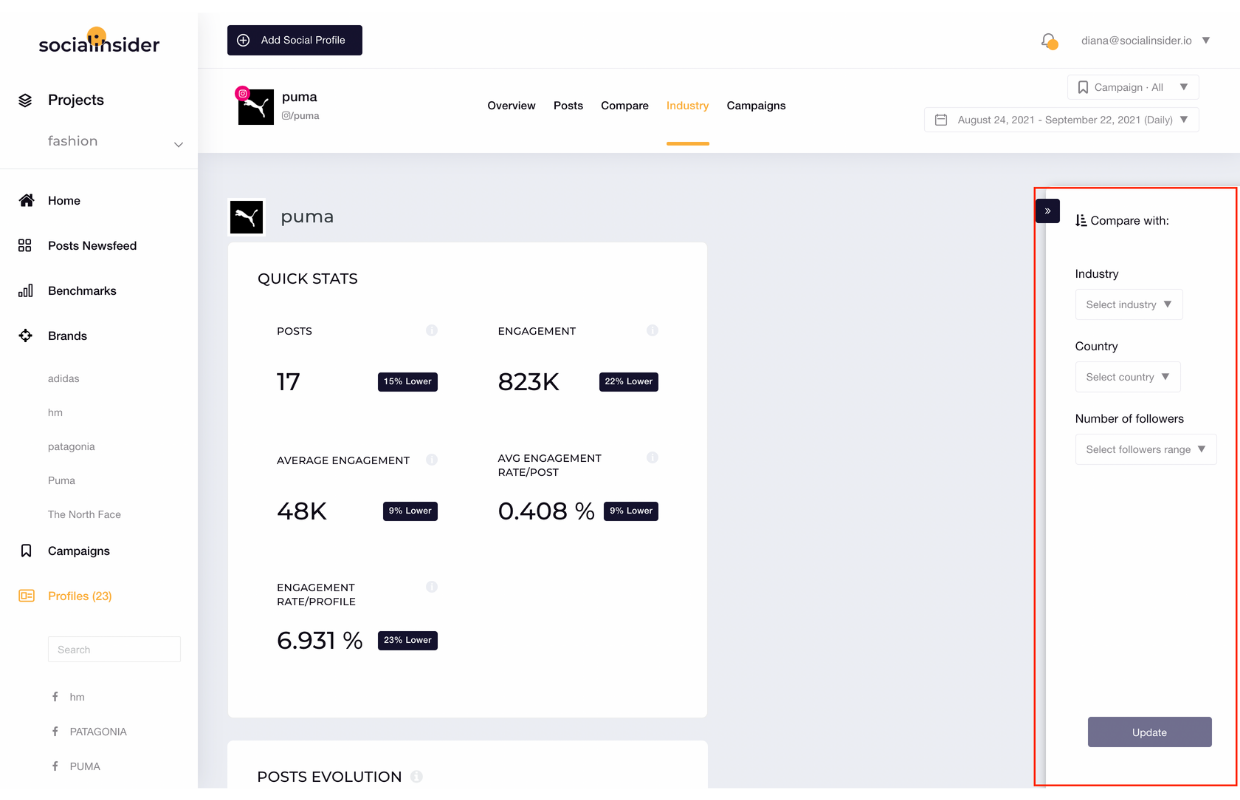The width and height of the screenshot is (1240, 800).
Task: Click the profiles Search input field
Action: point(114,649)
